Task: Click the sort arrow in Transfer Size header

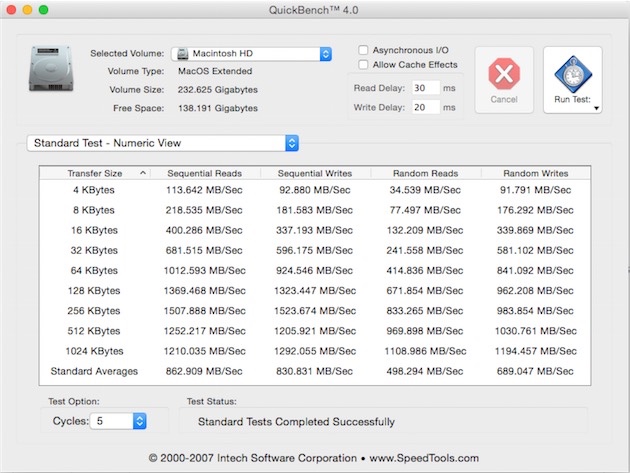Action: 143,173
